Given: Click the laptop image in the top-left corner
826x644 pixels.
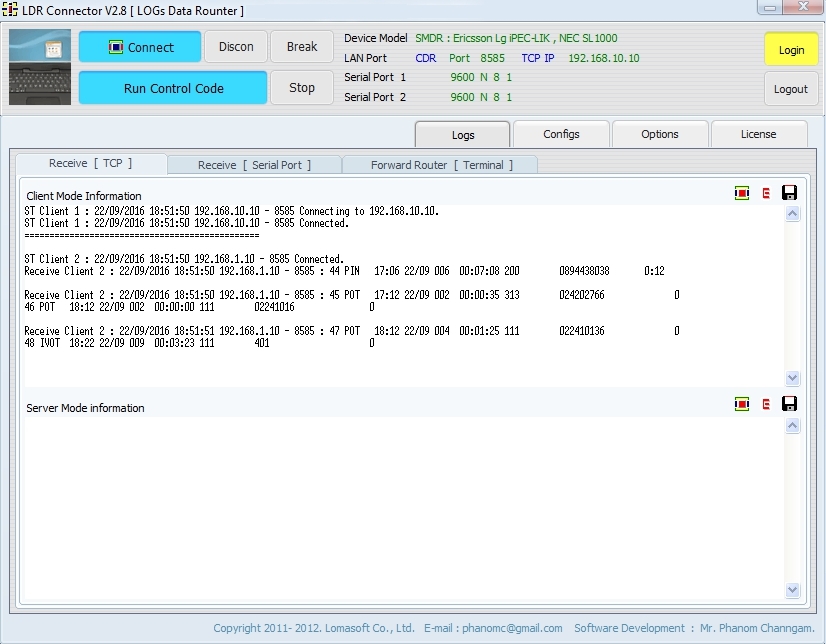Looking at the screenshot, I should pyautogui.click(x=40, y=67).
